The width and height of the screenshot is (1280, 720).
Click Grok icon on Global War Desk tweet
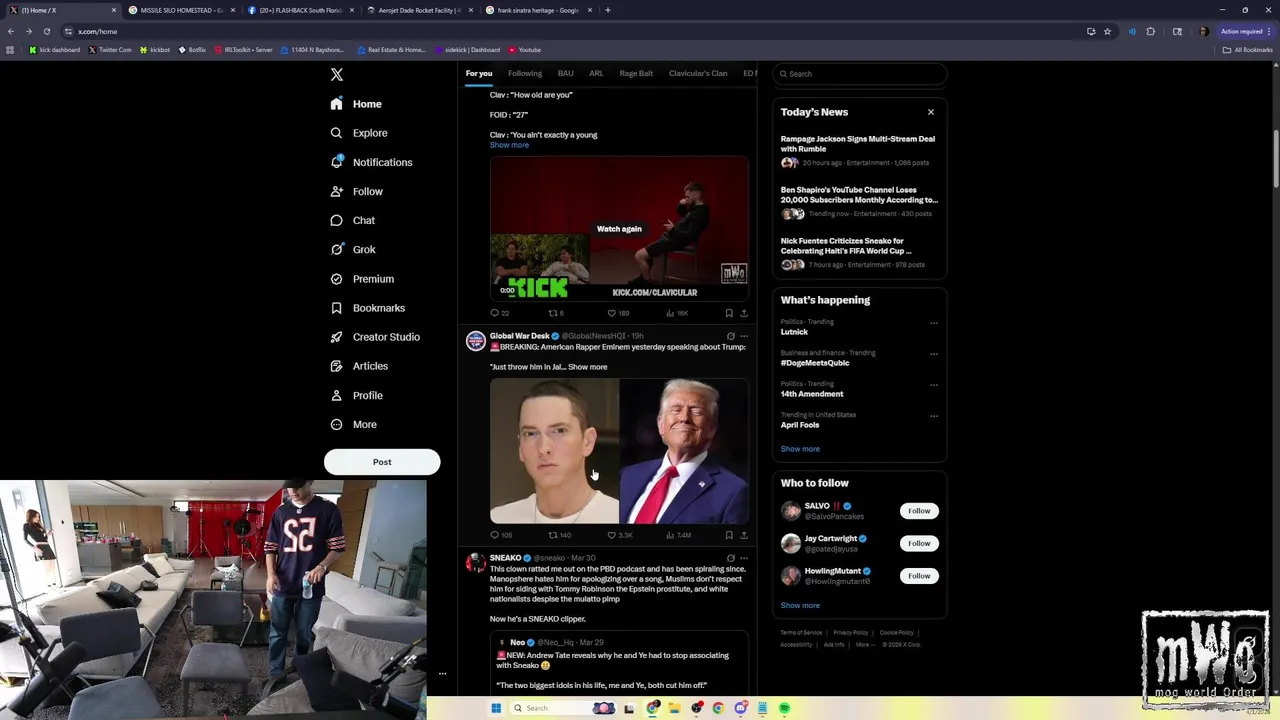[x=730, y=336]
